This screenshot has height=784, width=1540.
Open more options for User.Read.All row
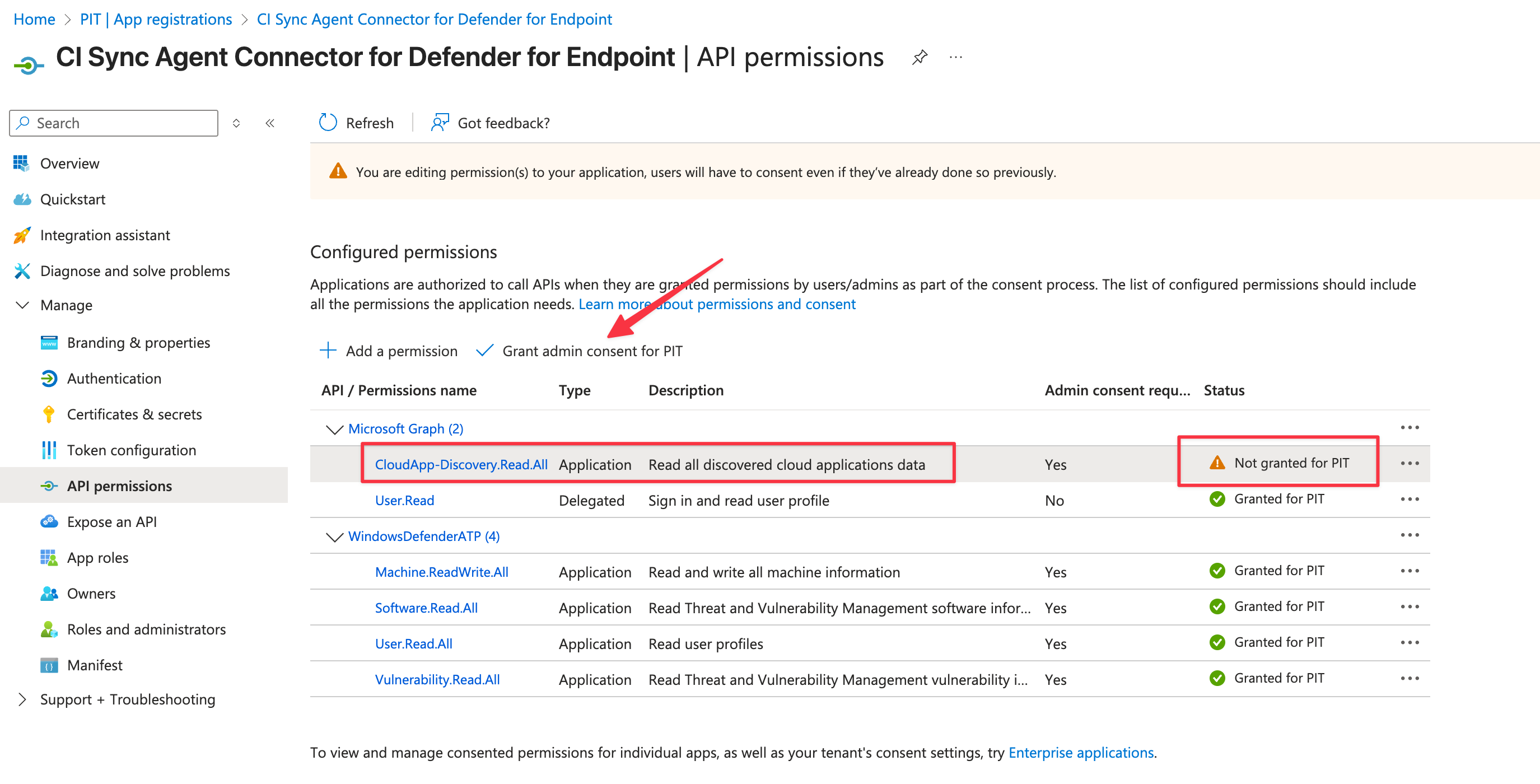1409,643
